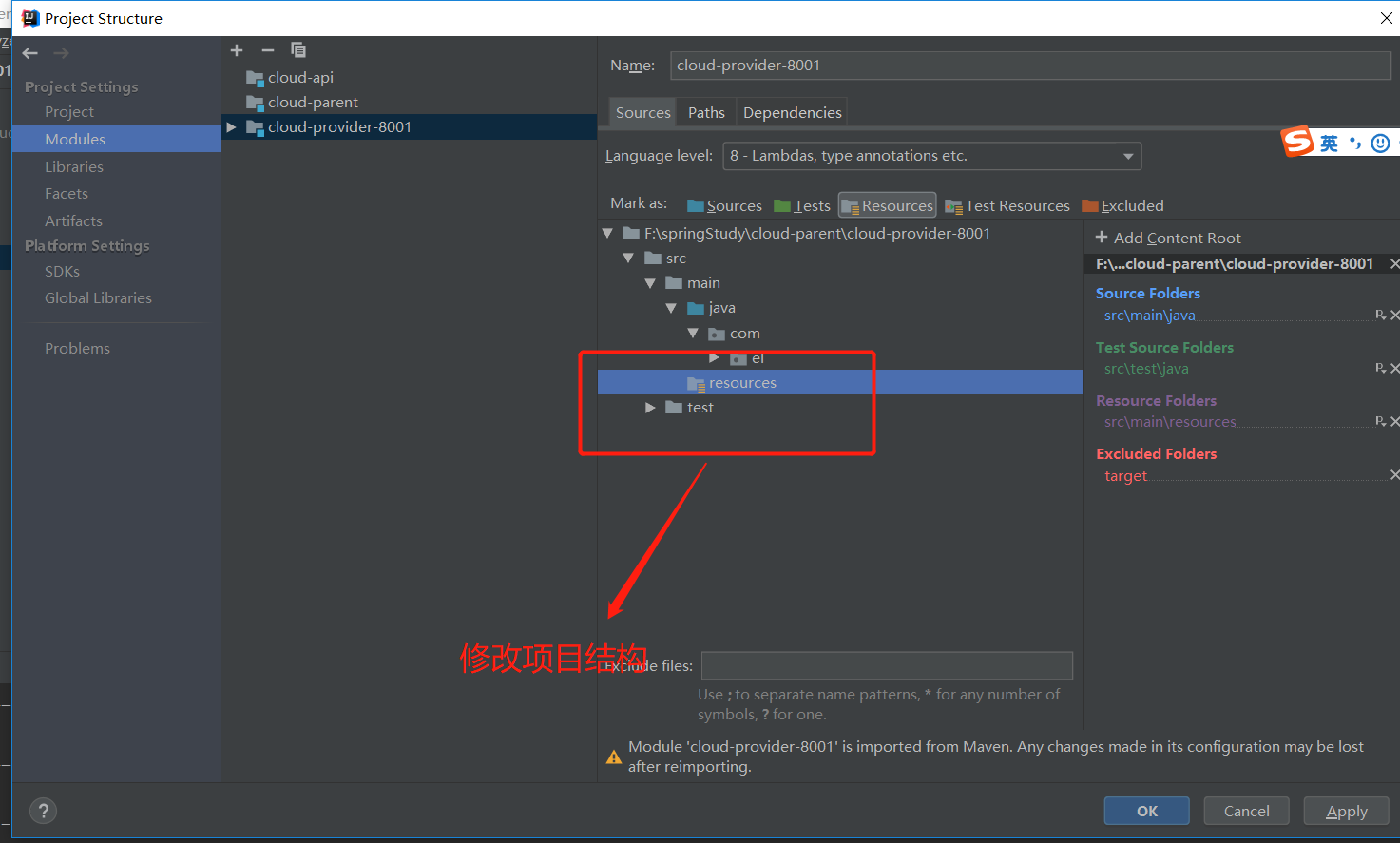The width and height of the screenshot is (1400, 843).
Task: Unmark src\main\java source folder
Action: click(x=1393, y=316)
